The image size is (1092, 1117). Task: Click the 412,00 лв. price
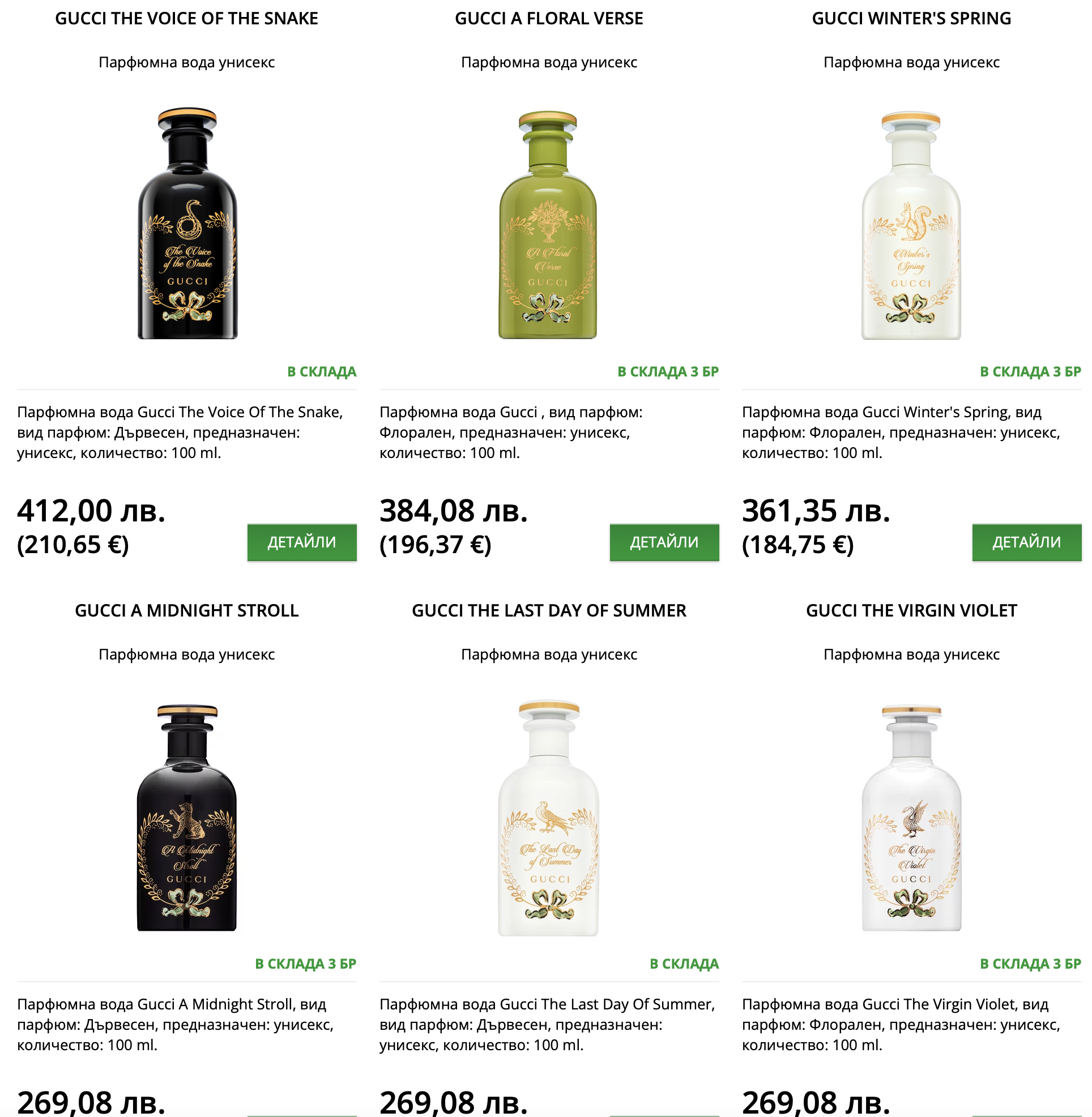pos(91,510)
